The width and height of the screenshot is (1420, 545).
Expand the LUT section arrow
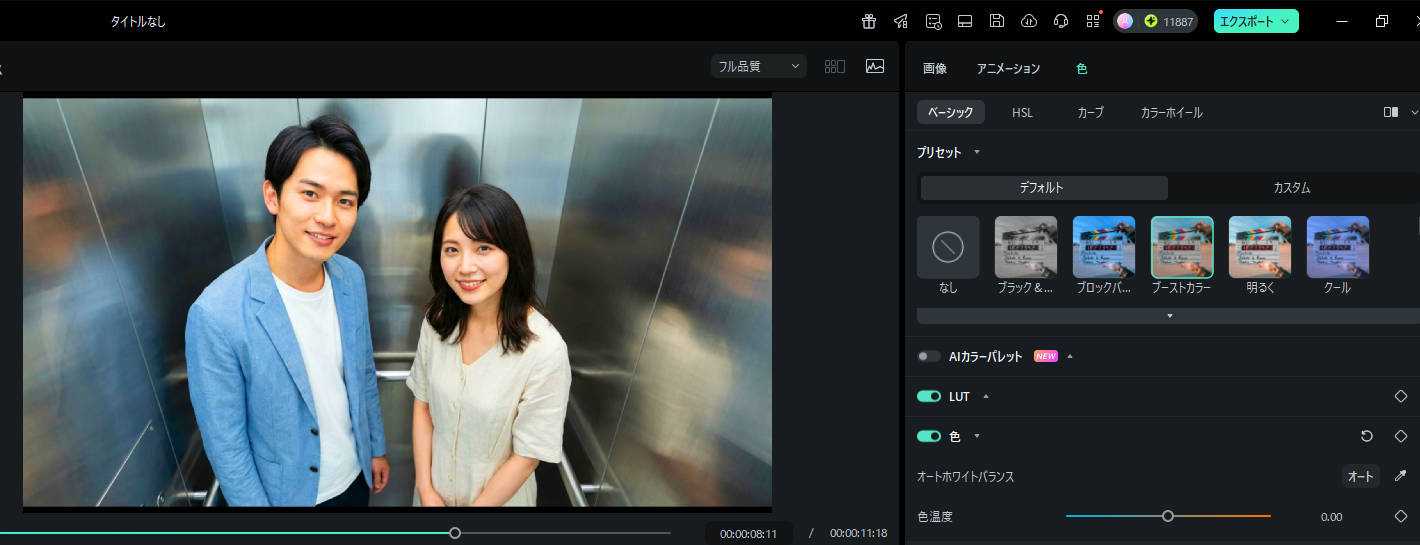[985, 396]
